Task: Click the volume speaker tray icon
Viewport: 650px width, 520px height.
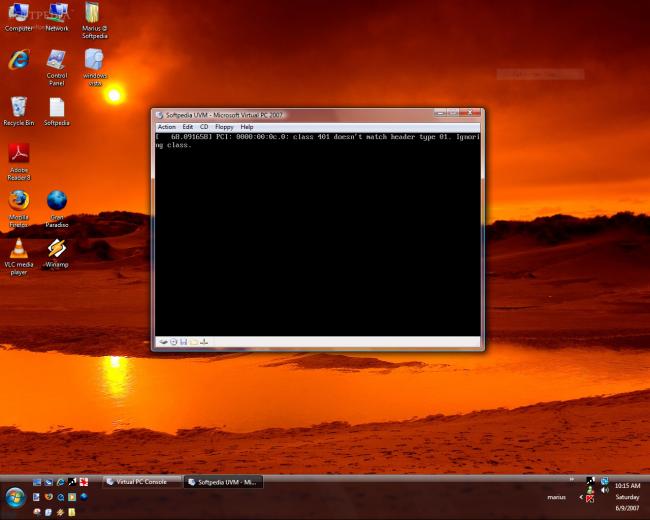Action: pos(605,490)
